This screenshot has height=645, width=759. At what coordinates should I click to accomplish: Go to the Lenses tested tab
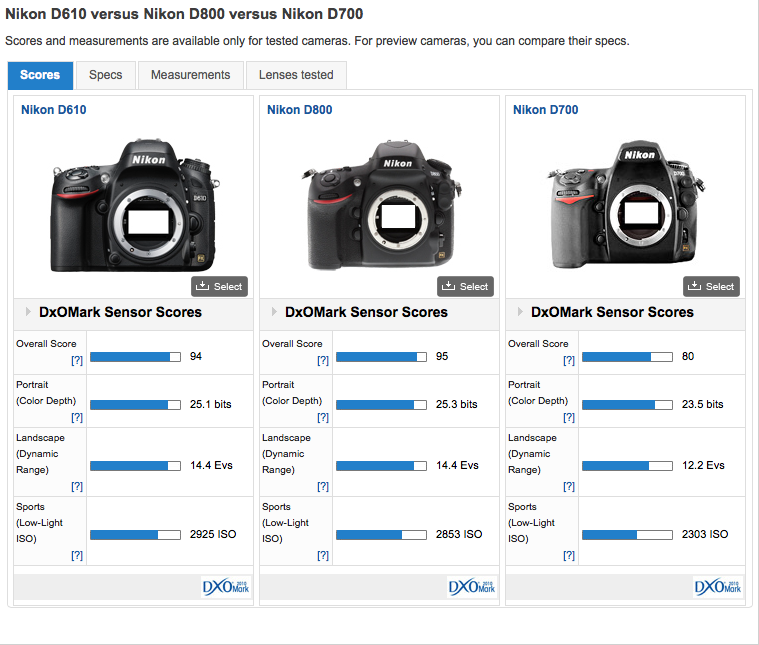click(296, 75)
